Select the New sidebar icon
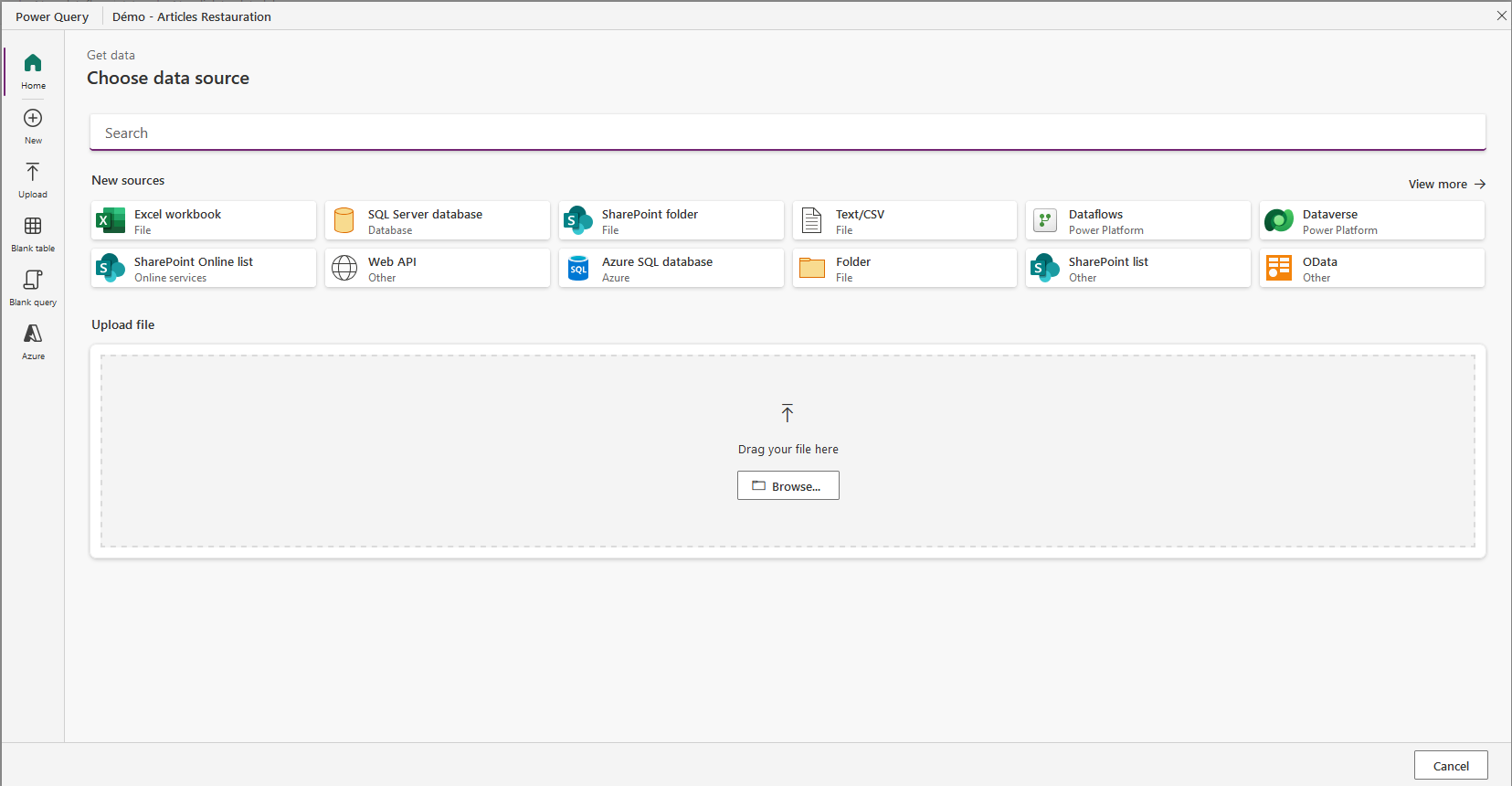 click(33, 118)
